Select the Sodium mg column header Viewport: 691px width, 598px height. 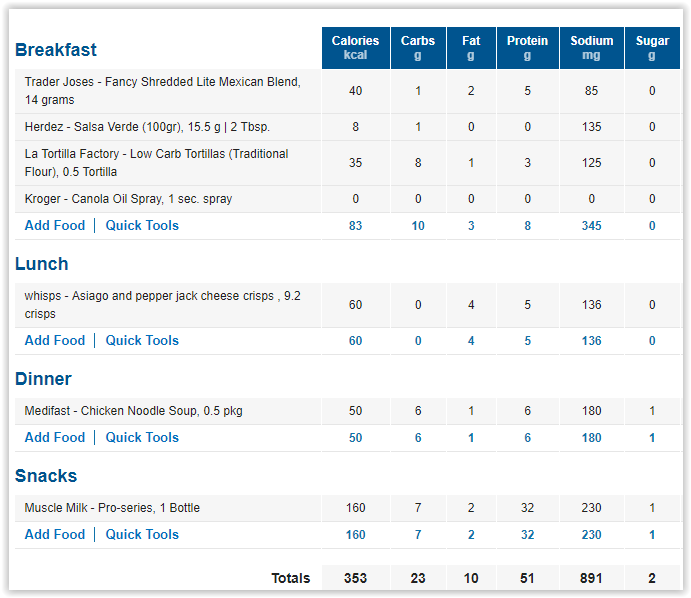(591, 48)
